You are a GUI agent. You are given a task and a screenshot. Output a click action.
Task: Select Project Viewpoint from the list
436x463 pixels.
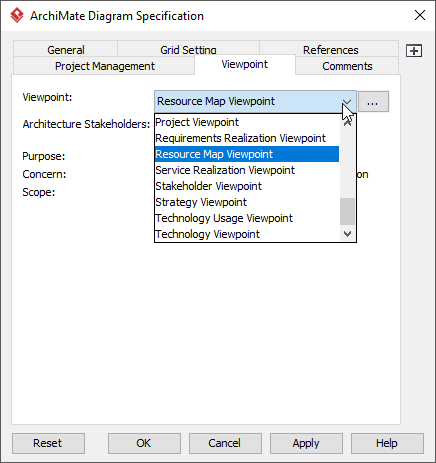[x=247, y=122]
